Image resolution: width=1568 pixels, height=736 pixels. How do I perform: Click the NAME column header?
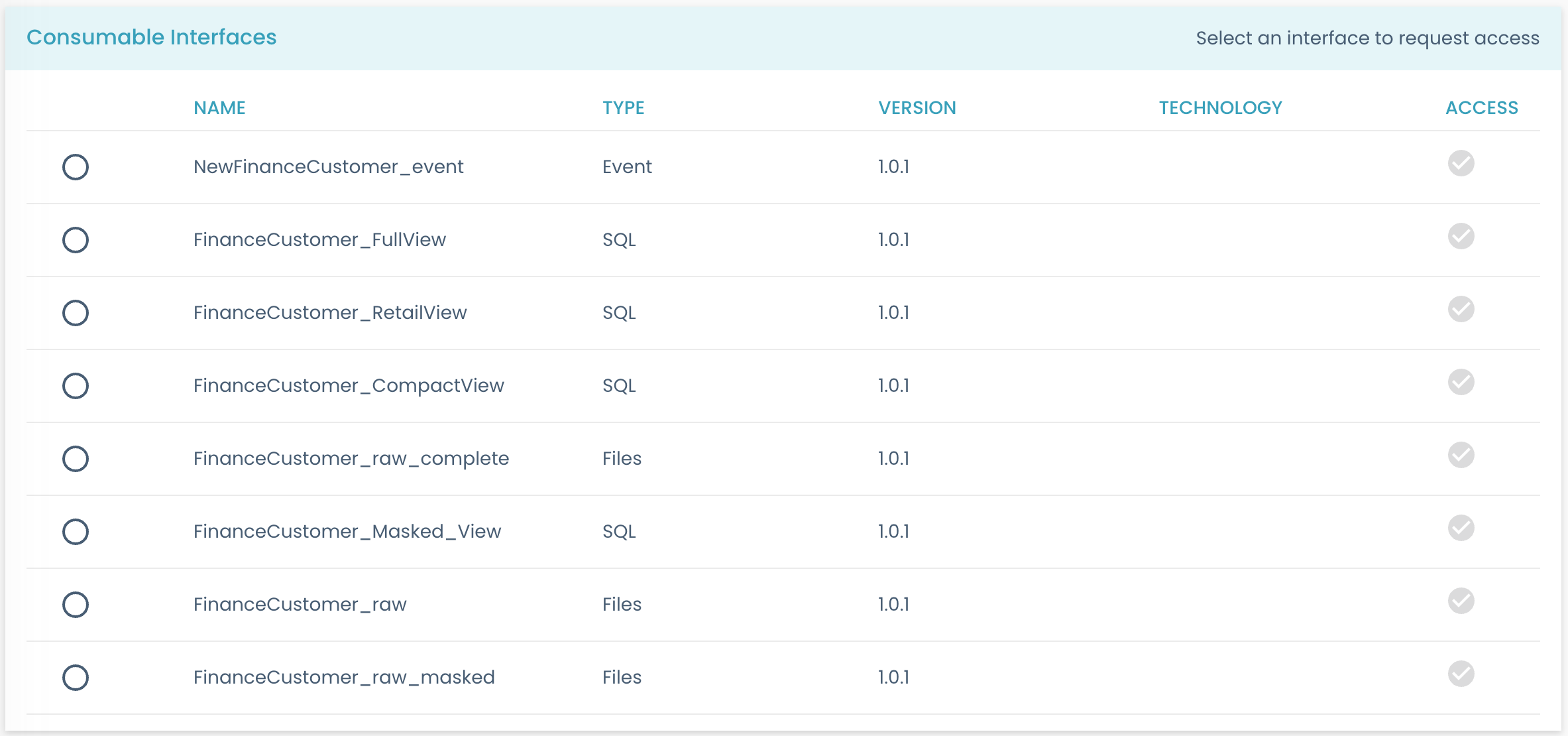(x=219, y=107)
